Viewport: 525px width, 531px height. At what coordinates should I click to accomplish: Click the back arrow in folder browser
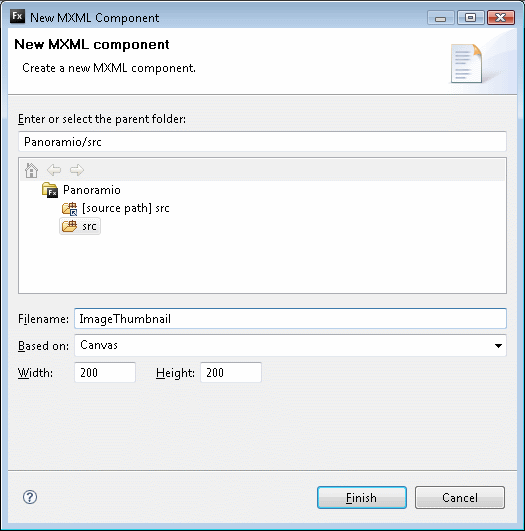click(x=54, y=170)
